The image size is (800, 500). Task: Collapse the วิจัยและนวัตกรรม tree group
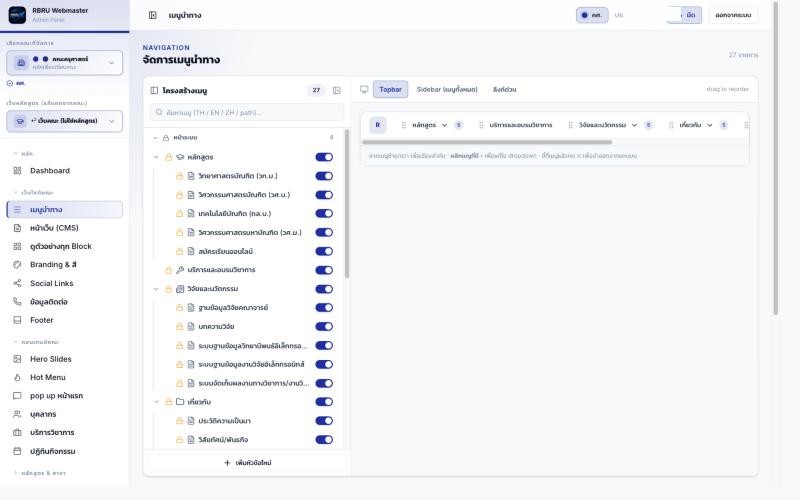156,289
